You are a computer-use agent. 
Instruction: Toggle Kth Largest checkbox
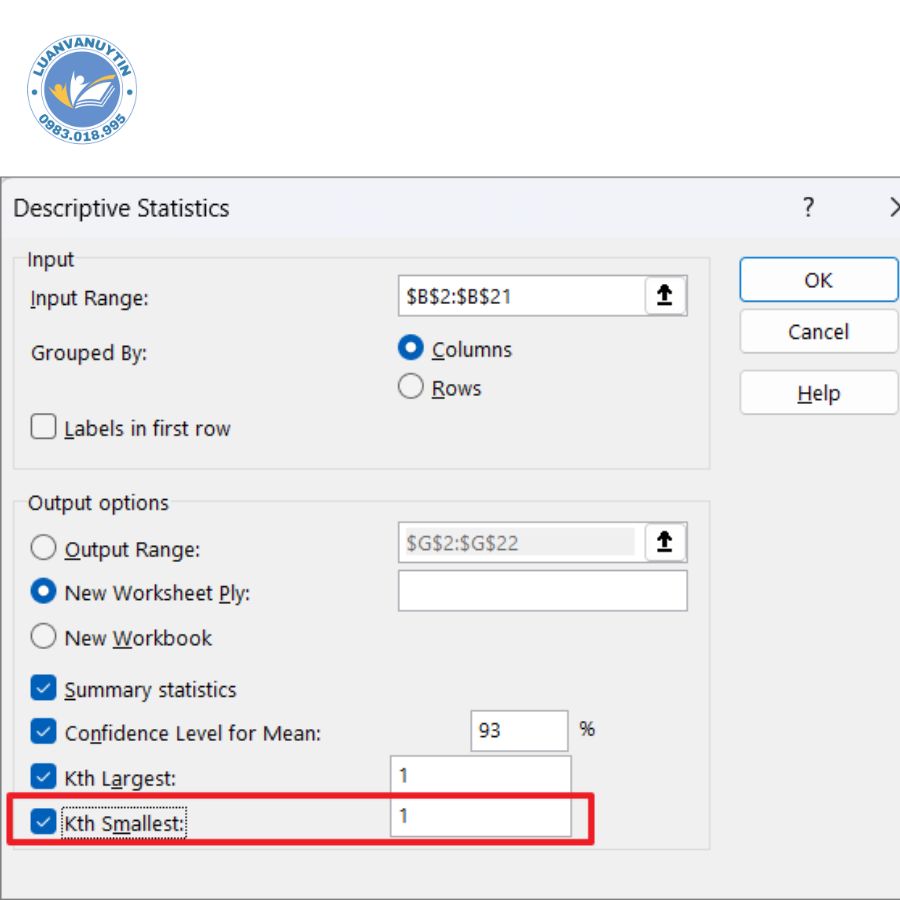[x=44, y=776]
